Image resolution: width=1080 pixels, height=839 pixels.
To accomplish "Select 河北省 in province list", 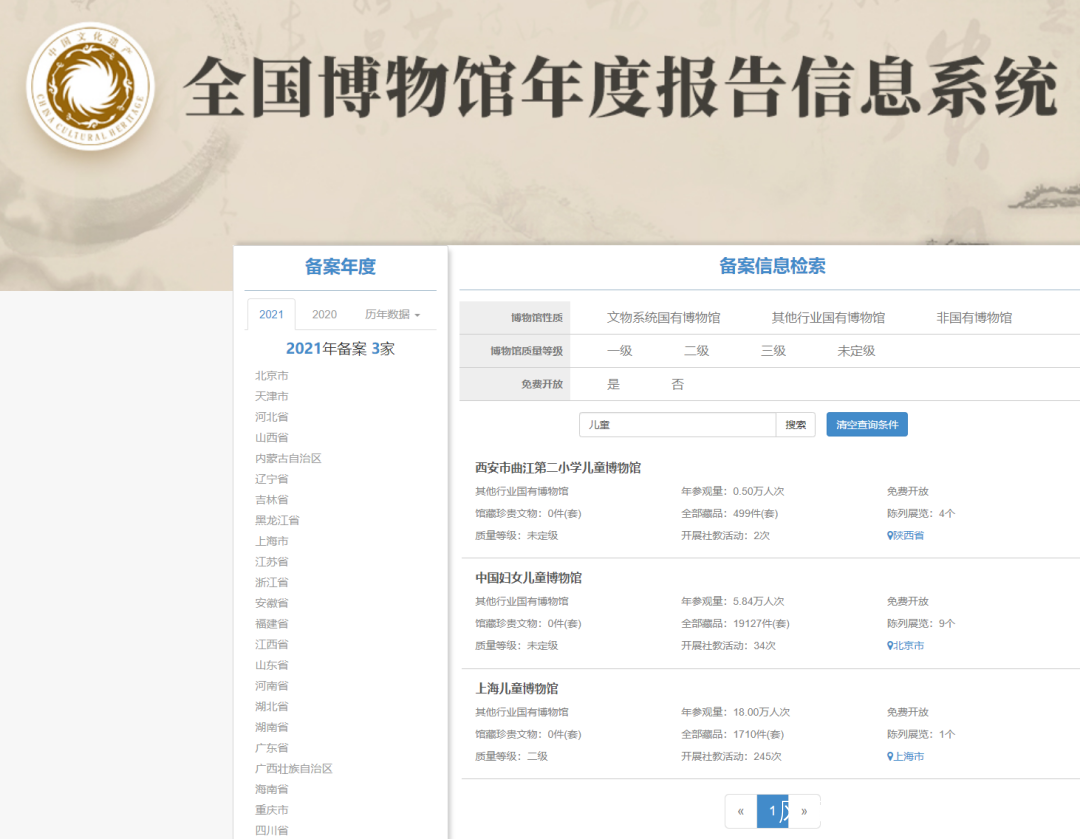I will click(x=271, y=417).
